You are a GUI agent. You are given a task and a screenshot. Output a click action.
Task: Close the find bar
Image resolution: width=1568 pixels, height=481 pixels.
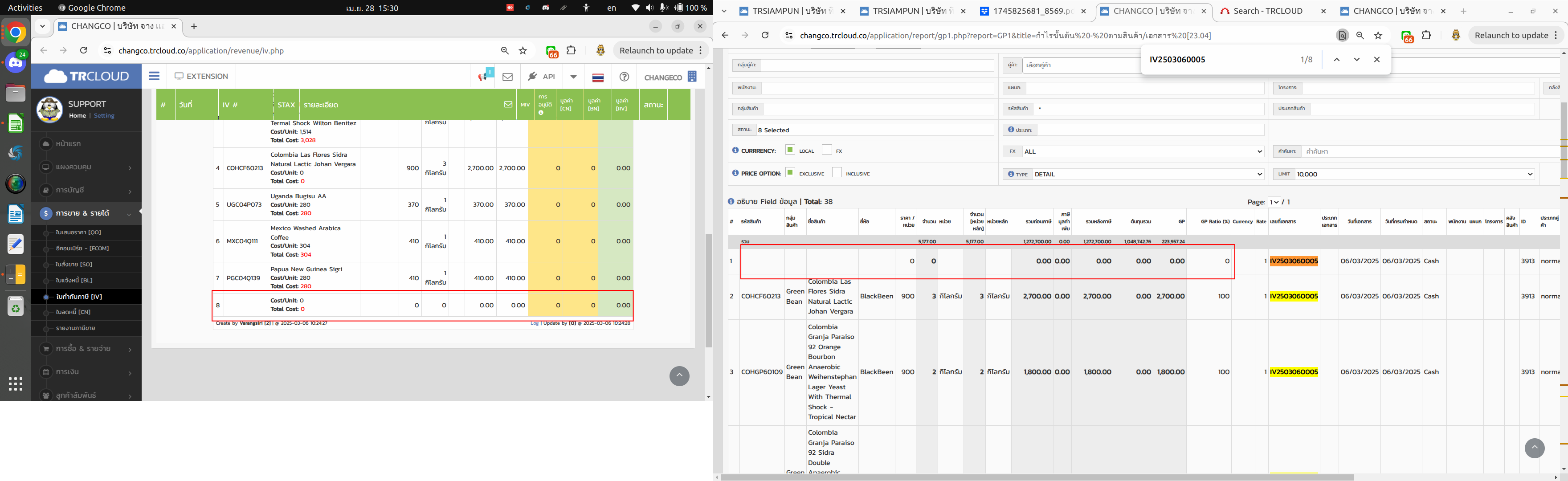(x=1377, y=60)
